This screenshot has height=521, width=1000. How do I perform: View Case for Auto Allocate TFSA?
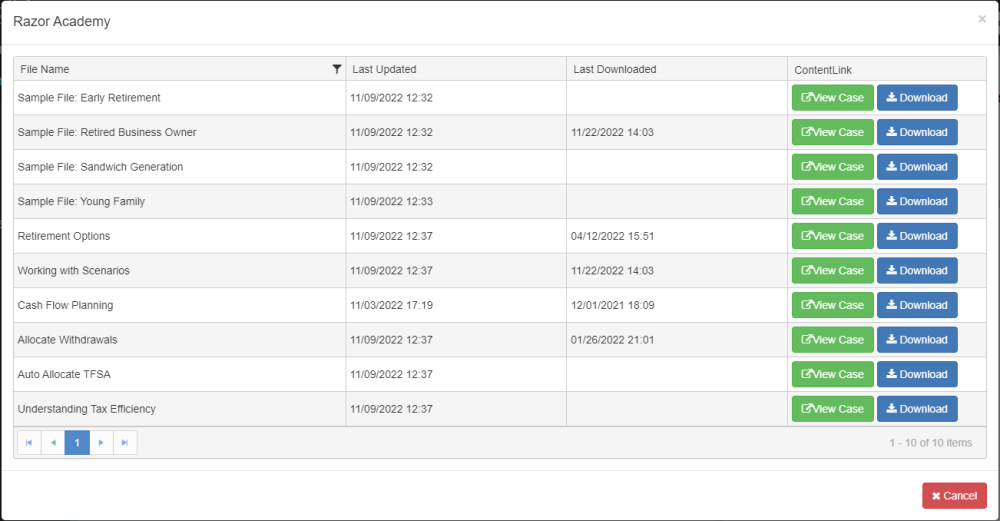click(832, 374)
